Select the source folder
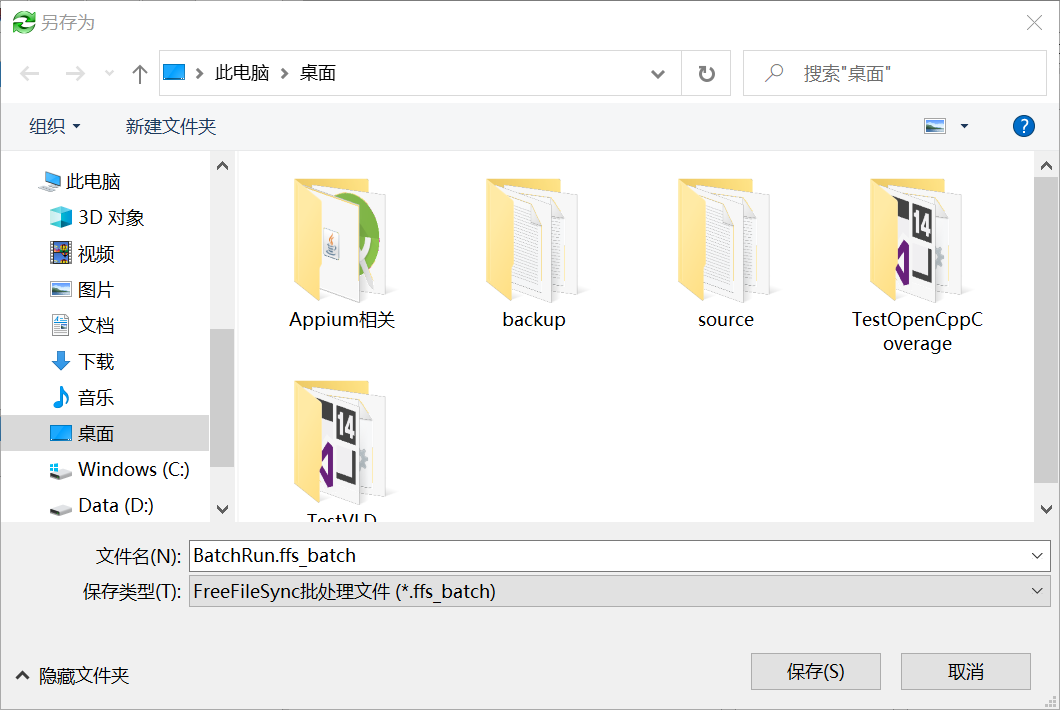 click(x=725, y=254)
